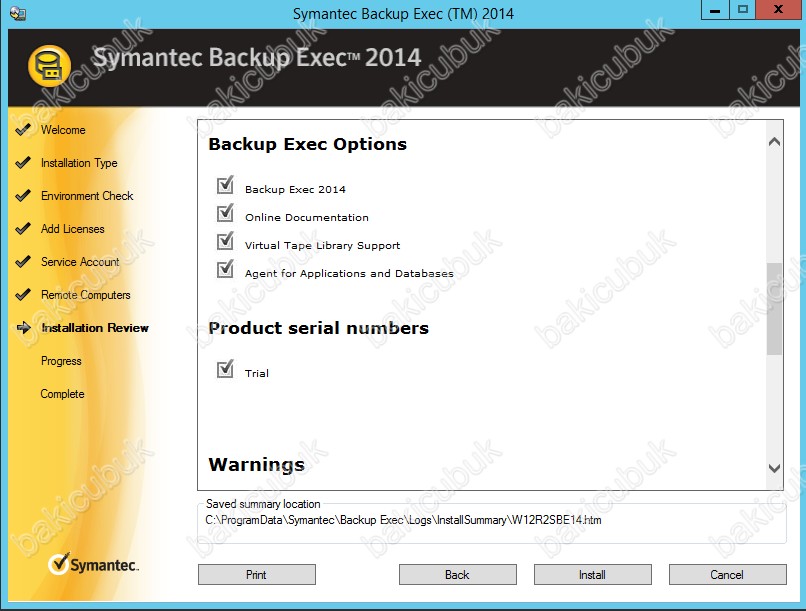The width and height of the screenshot is (806, 611).
Task: Select the Installation Type step
Action: pos(79,163)
